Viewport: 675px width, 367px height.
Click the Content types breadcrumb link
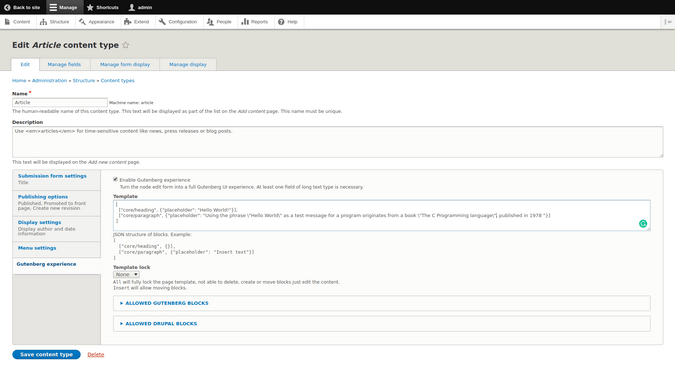click(118, 80)
